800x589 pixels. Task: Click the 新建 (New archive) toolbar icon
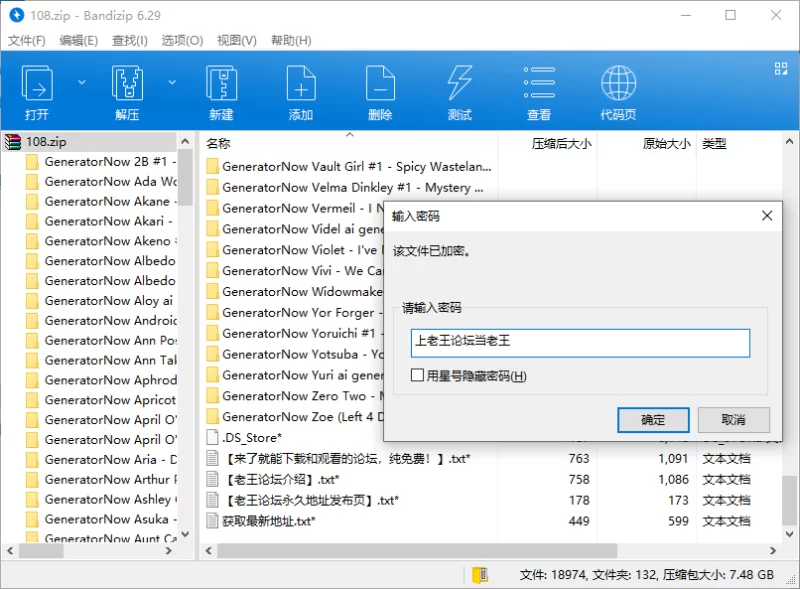click(221, 83)
